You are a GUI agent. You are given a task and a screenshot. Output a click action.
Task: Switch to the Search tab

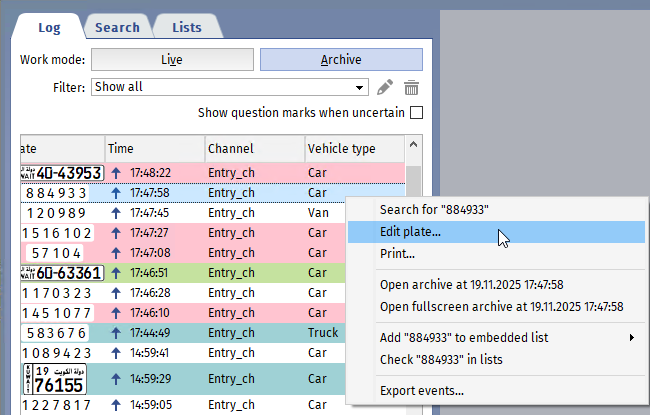click(x=117, y=27)
